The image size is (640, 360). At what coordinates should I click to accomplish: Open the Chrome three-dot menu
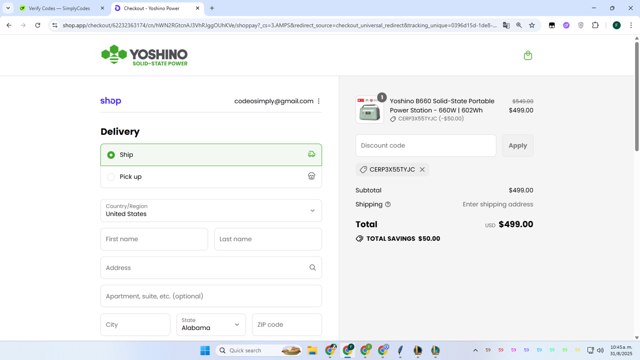click(x=631, y=25)
